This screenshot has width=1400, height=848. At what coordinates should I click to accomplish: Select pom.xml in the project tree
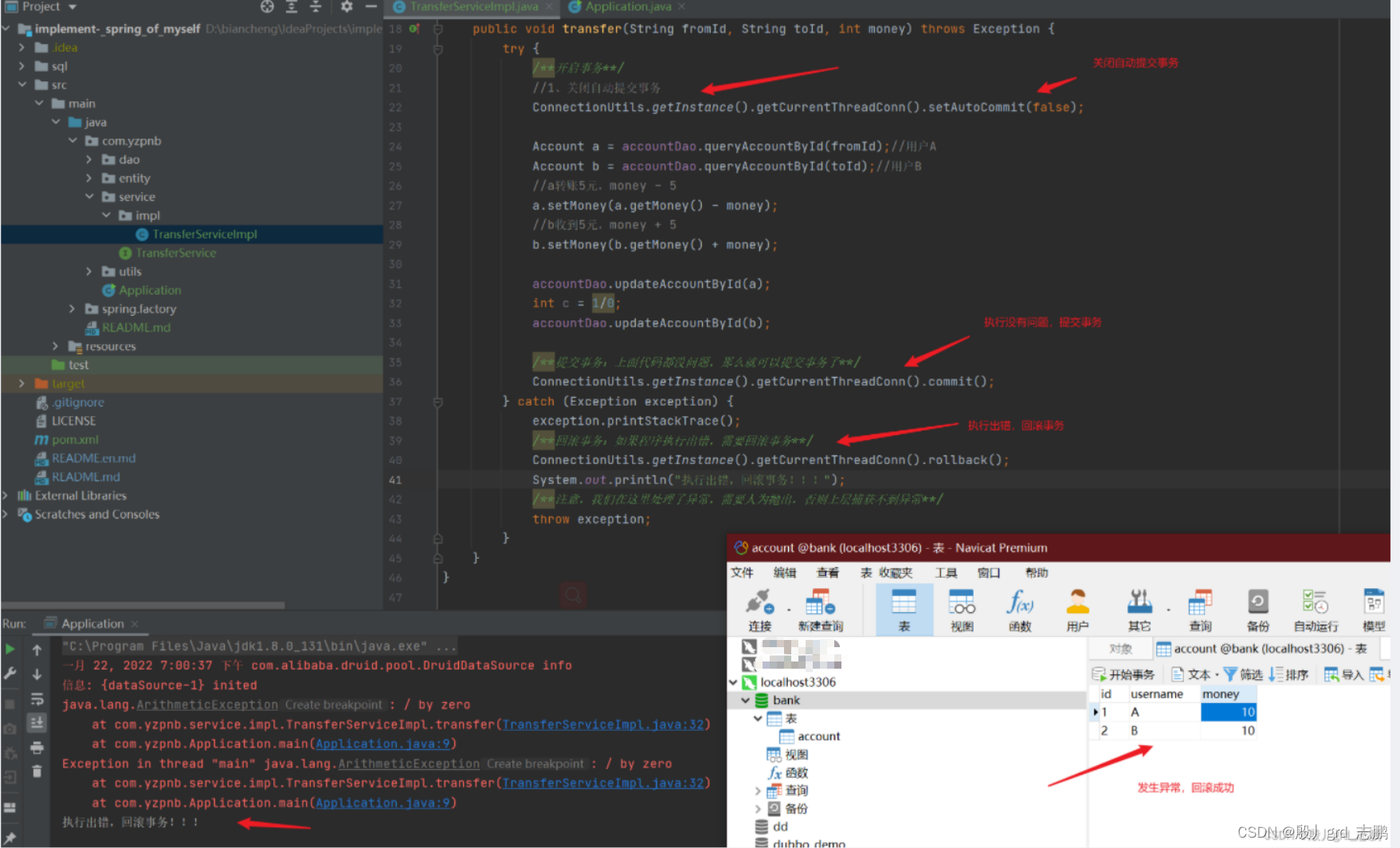pos(75,439)
